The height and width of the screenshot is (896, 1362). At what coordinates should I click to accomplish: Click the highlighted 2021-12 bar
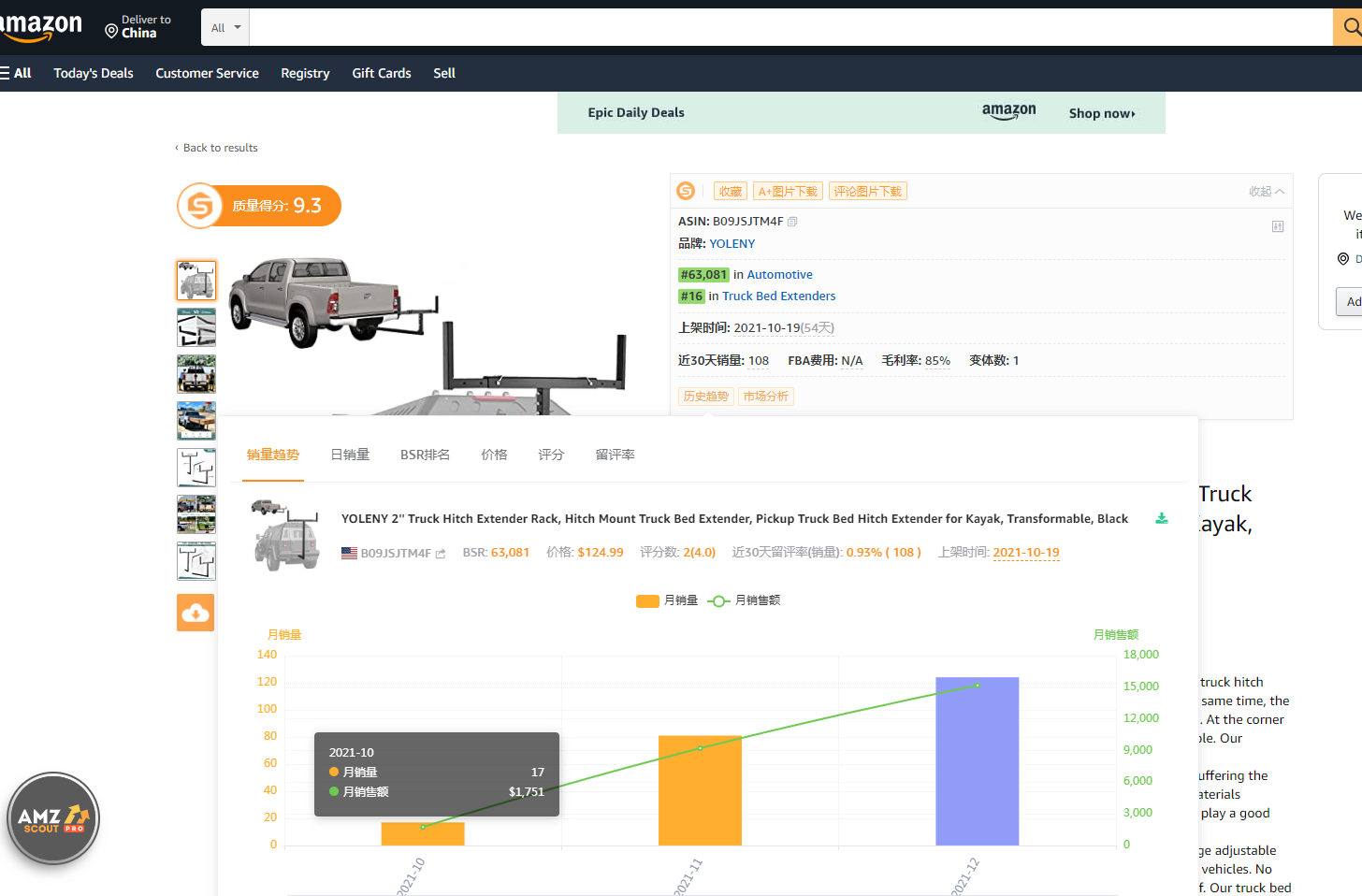pyautogui.click(x=977, y=761)
